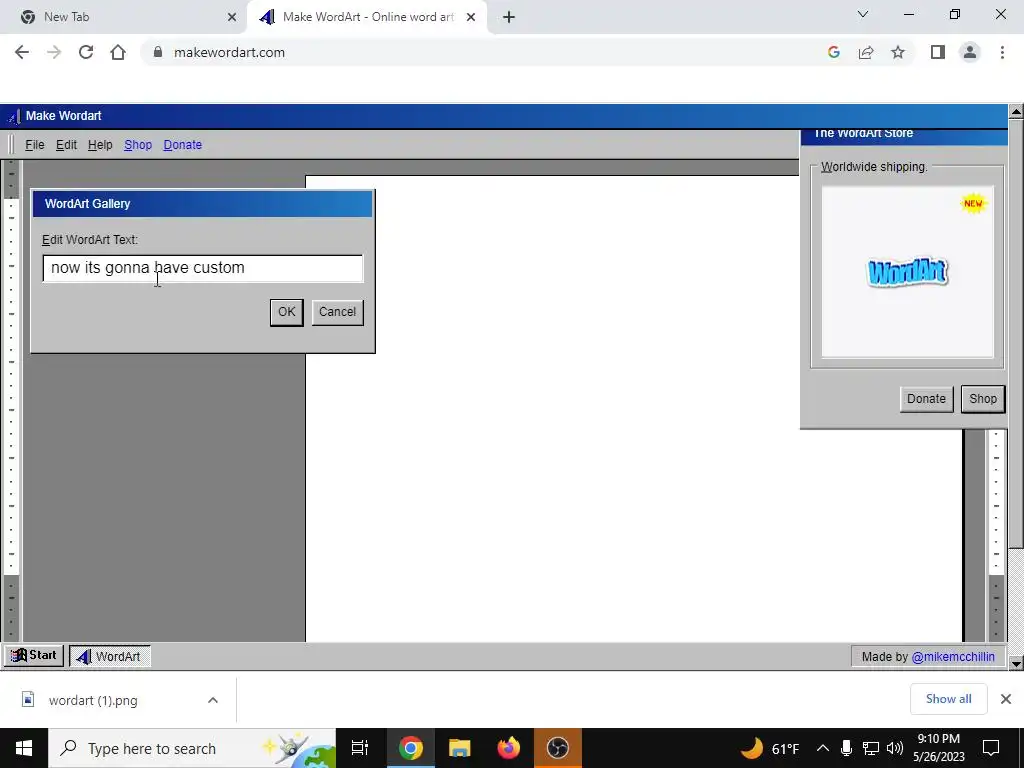
Task: Click the Windows search box
Action: tap(192, 748)
